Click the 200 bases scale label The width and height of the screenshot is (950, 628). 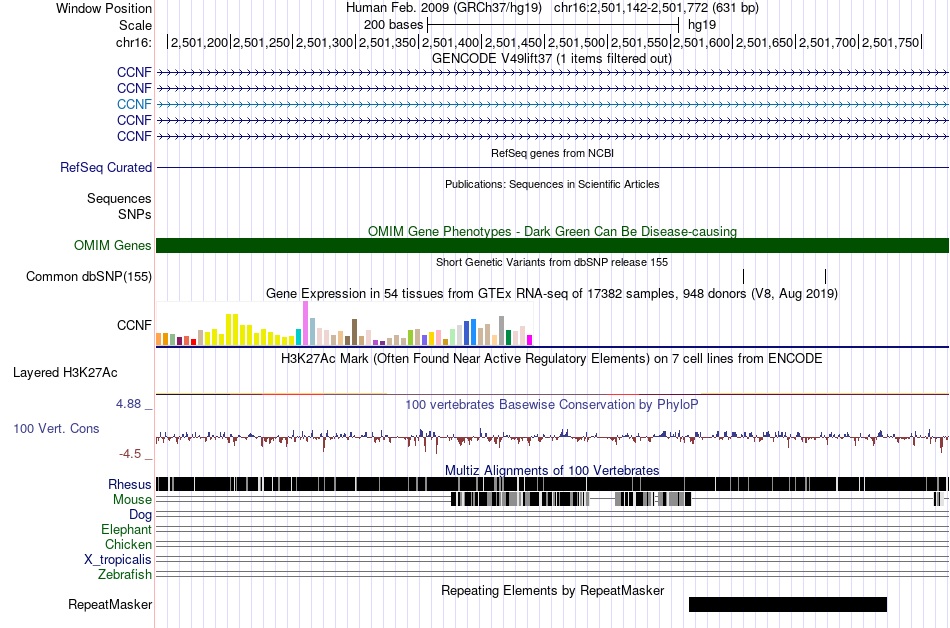pyautogui.click(x=394, y=25)
